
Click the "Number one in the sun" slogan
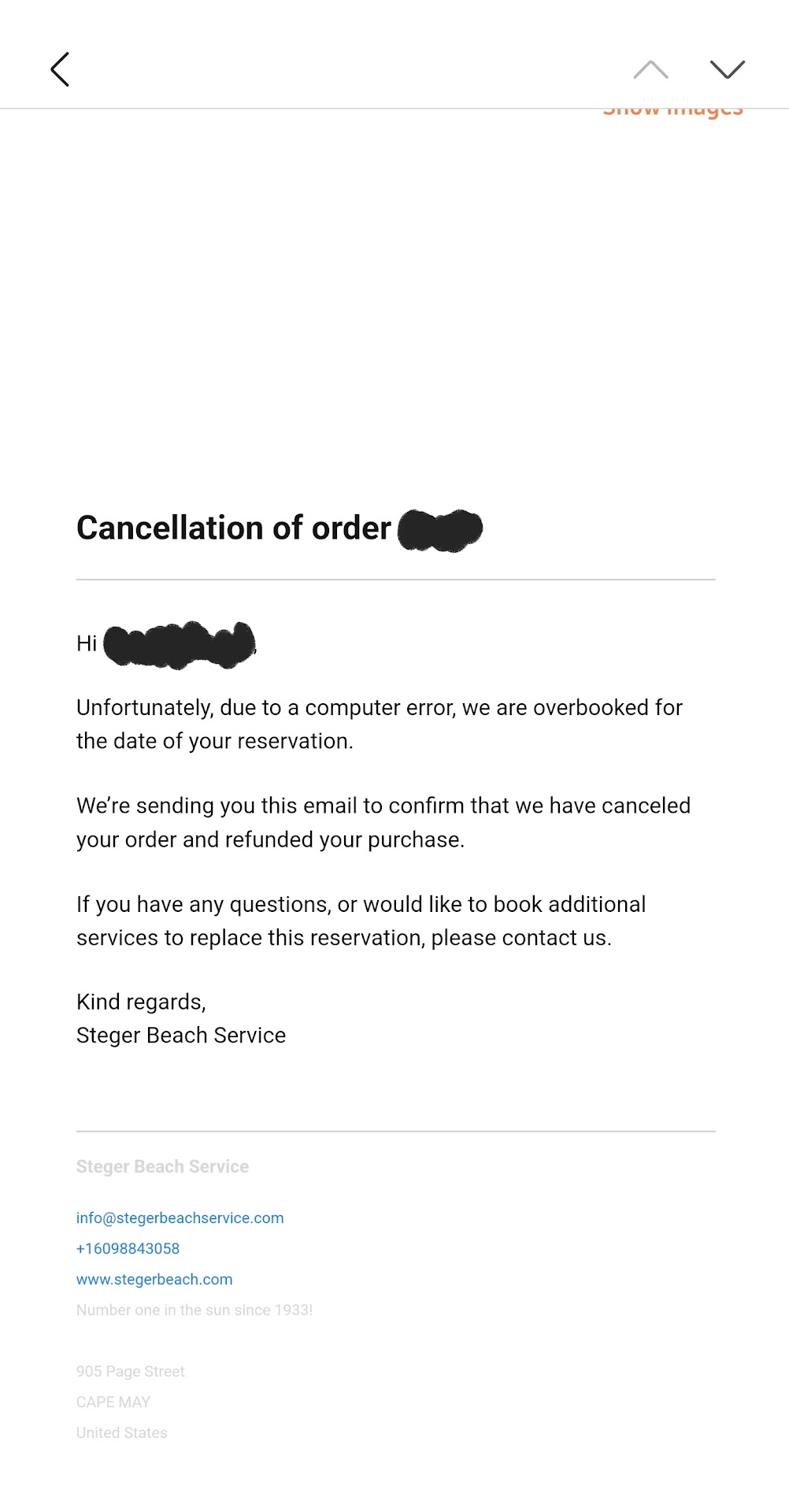(x=194, y=1310)
